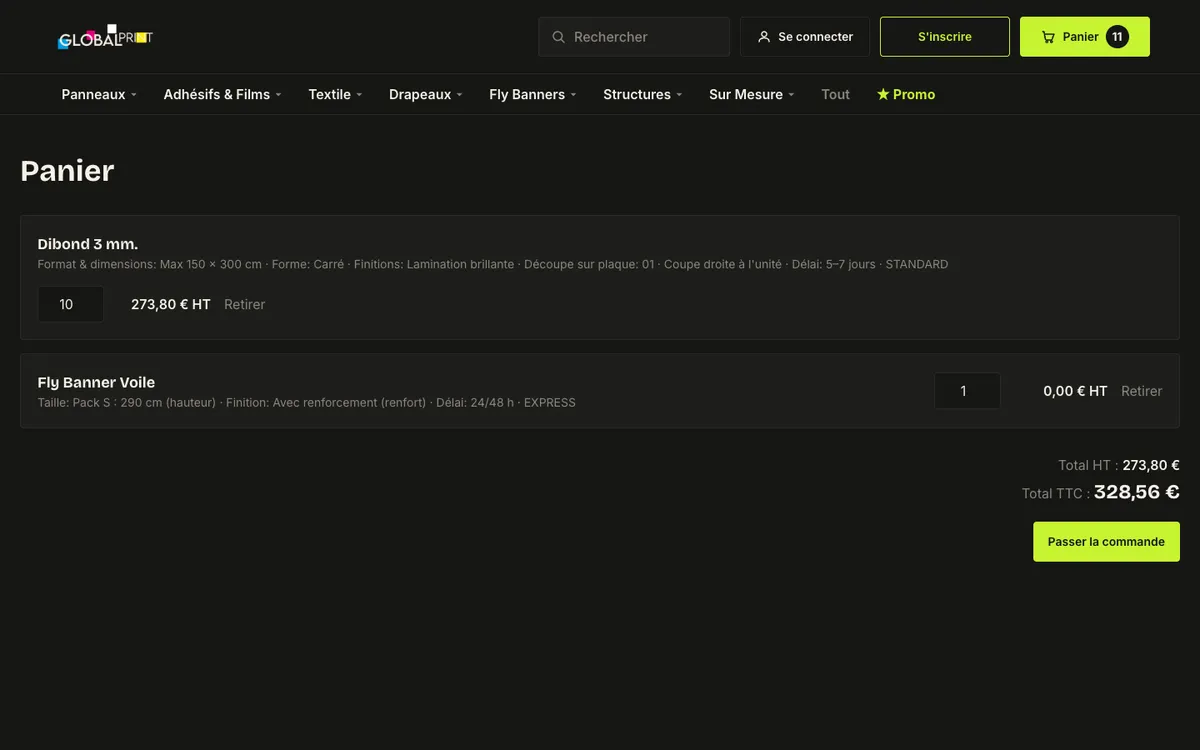The height and width of the screenshot is (750, 1200).
Task: Click the Dibond quantity field
Action: point(71,304)
